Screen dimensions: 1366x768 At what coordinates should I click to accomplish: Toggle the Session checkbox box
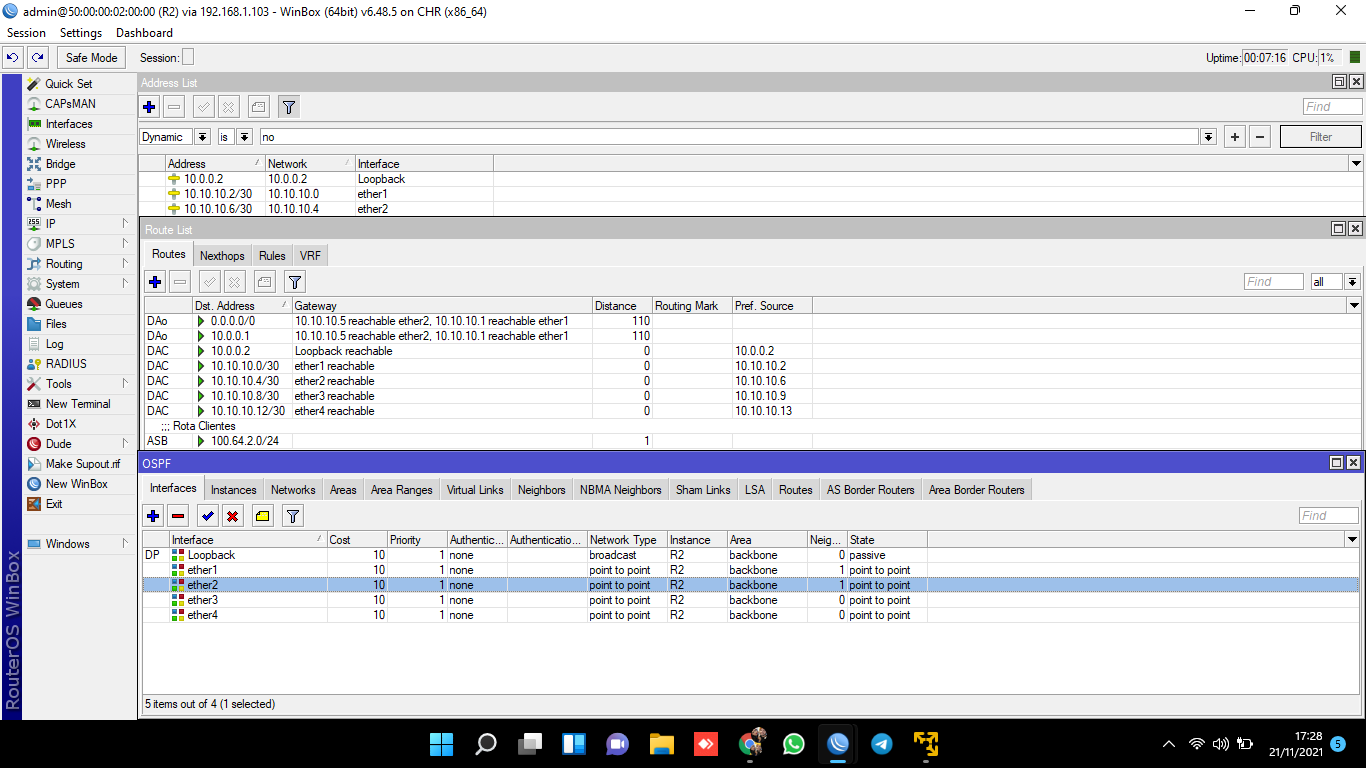[188, 58]
